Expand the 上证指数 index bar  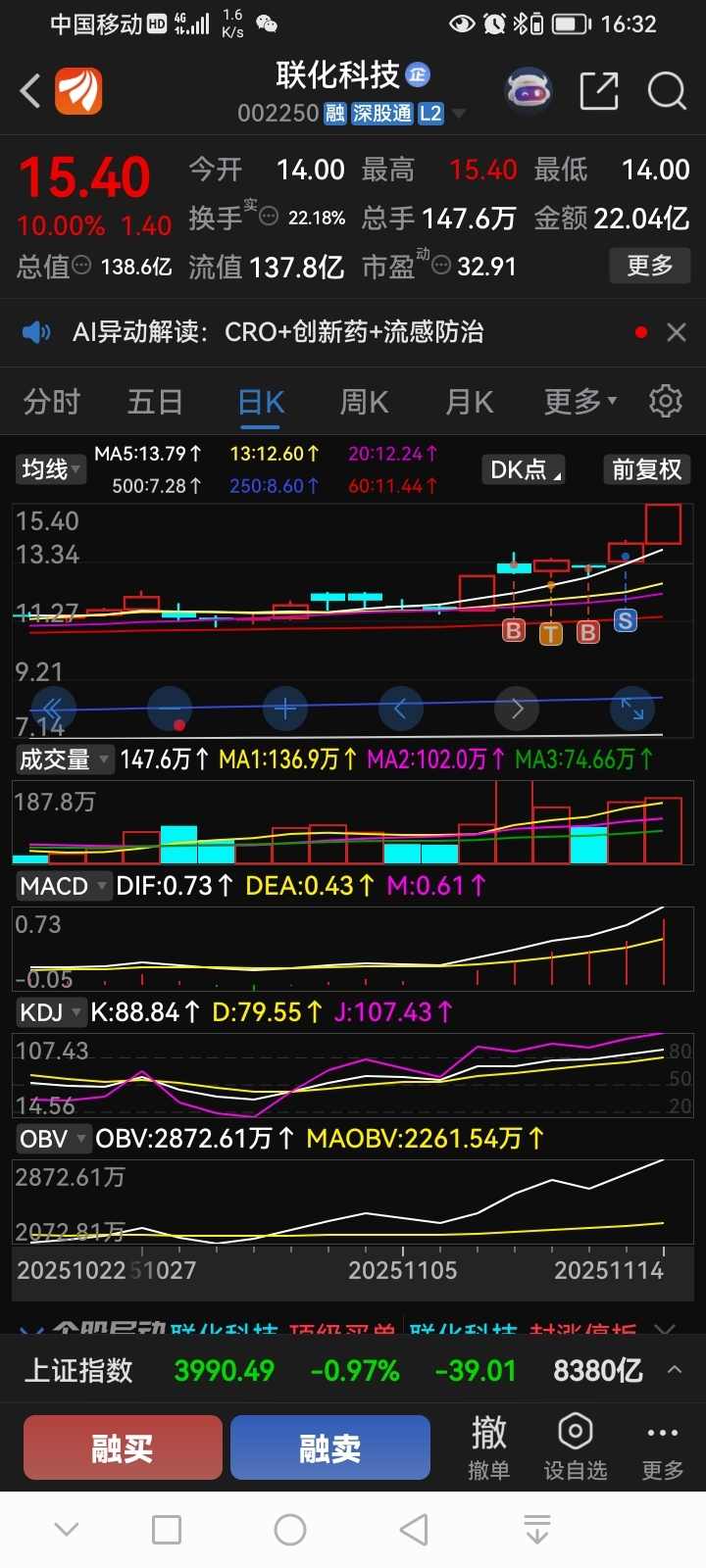pyautogui.click(x=675, y=1370)
